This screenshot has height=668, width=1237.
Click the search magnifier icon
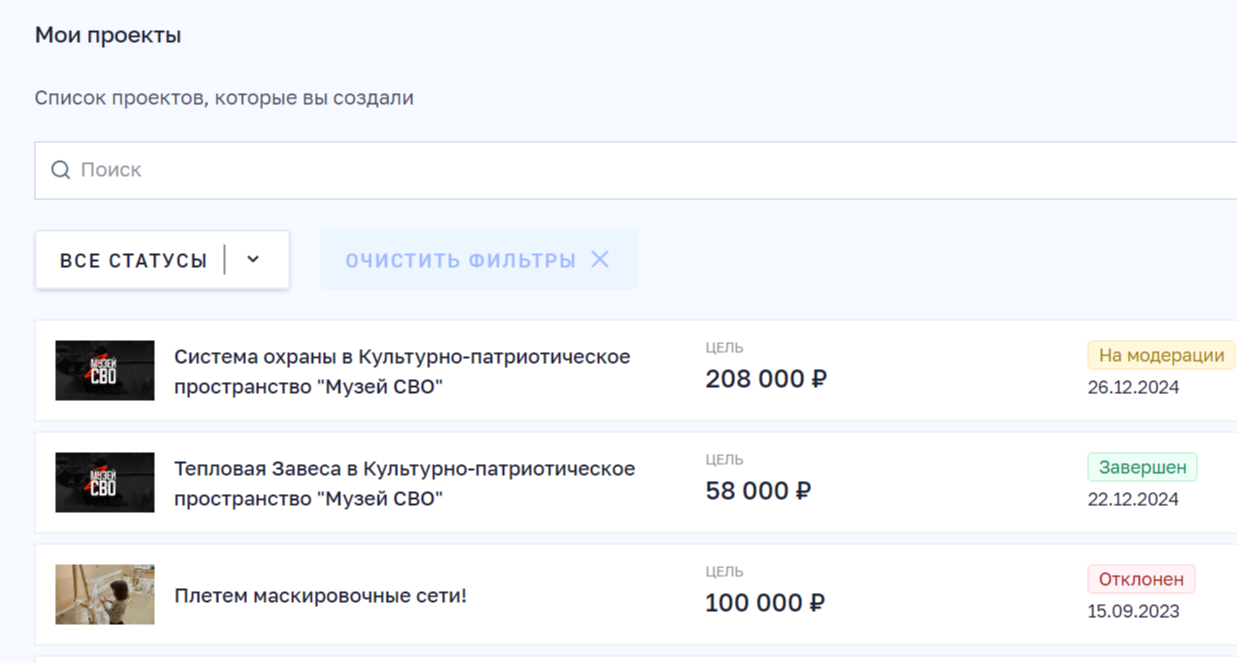(60, 170)
